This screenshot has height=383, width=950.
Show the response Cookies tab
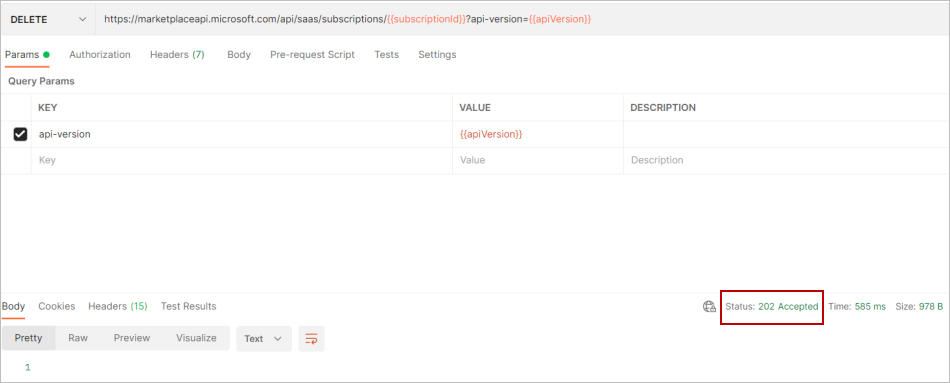(57, 307)
